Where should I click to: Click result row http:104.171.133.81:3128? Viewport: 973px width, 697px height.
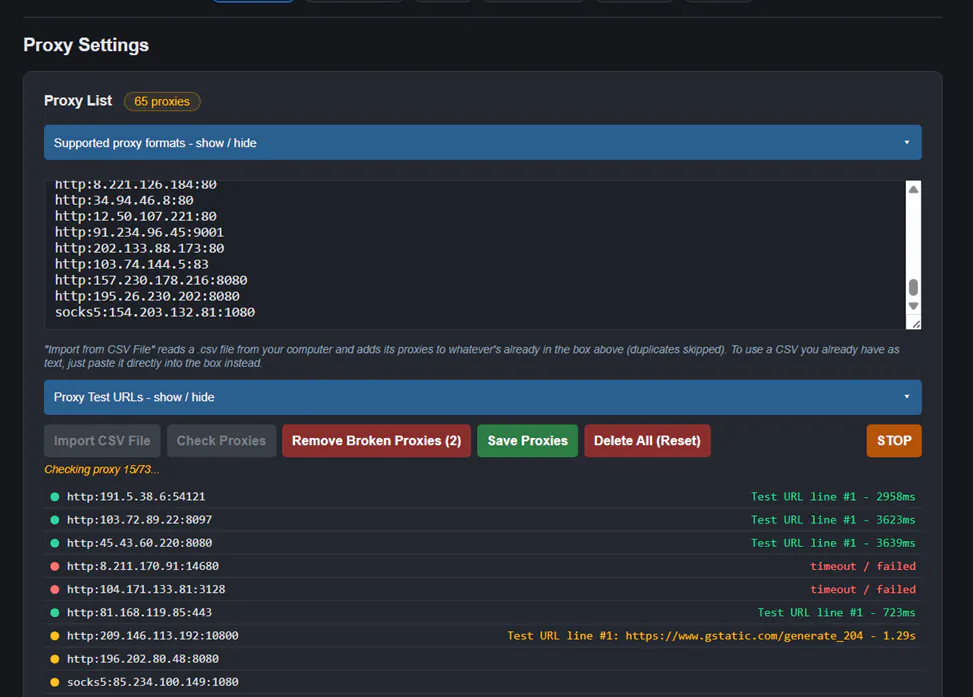482,590
